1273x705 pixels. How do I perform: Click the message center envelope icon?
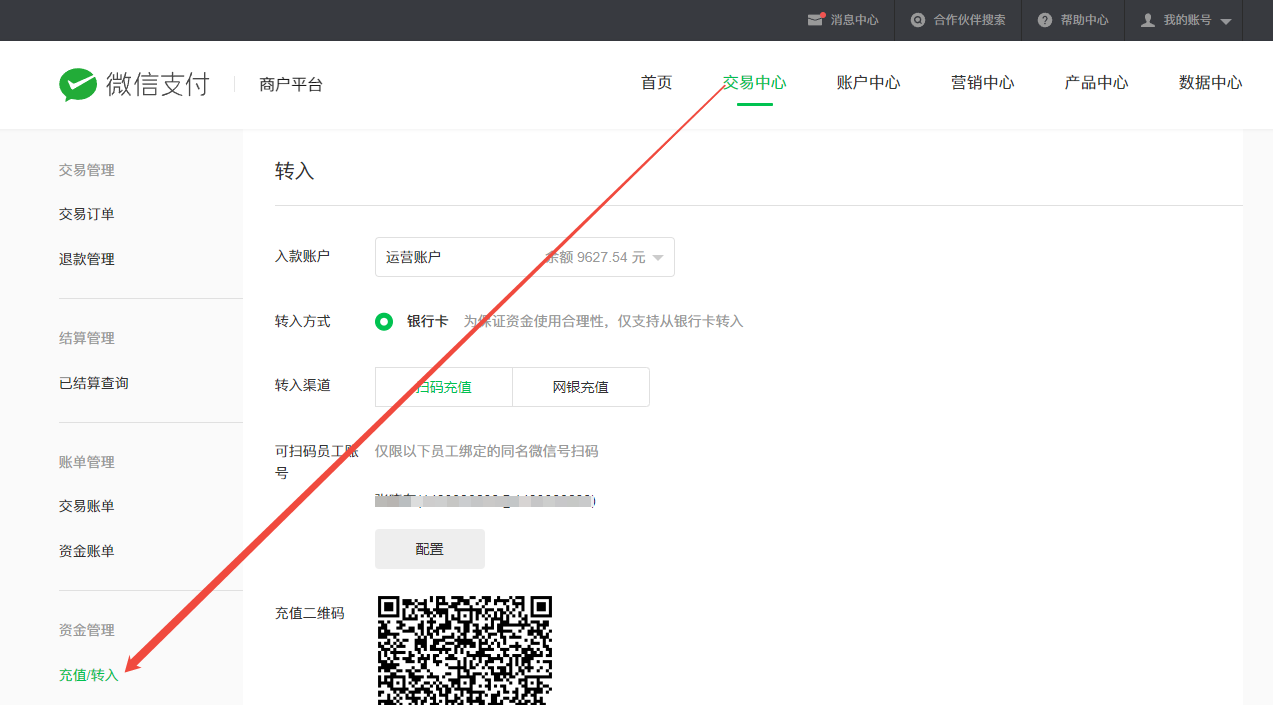coord(816,20)
